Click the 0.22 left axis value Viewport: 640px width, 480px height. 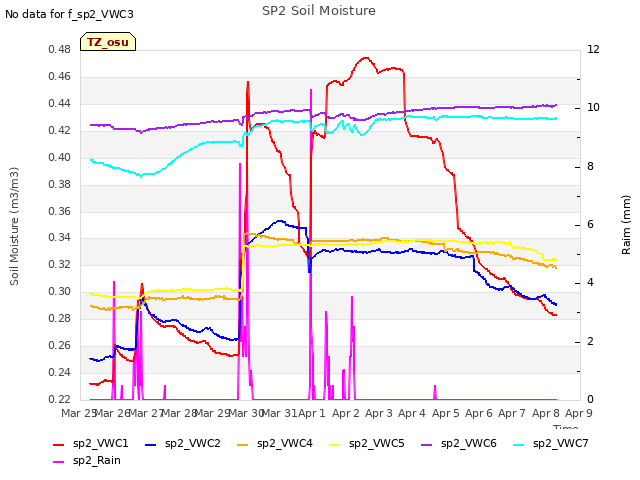point(60,400)
